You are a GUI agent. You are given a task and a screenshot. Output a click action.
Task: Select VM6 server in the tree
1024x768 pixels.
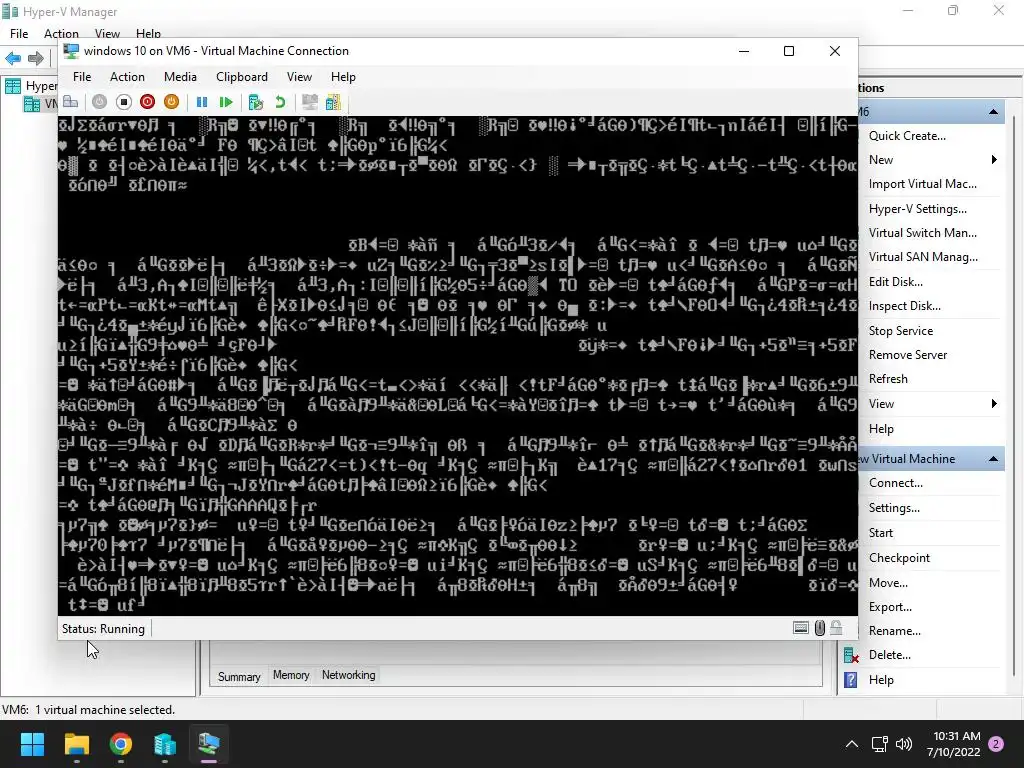click(40, 104)
